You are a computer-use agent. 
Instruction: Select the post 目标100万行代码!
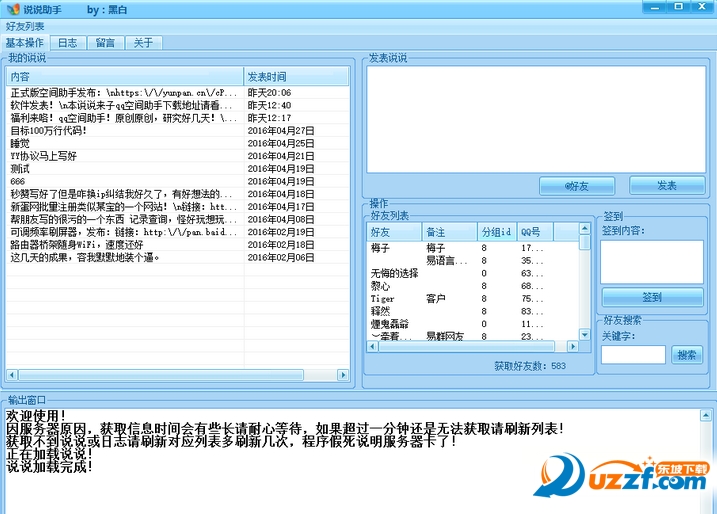coord(178,131)
